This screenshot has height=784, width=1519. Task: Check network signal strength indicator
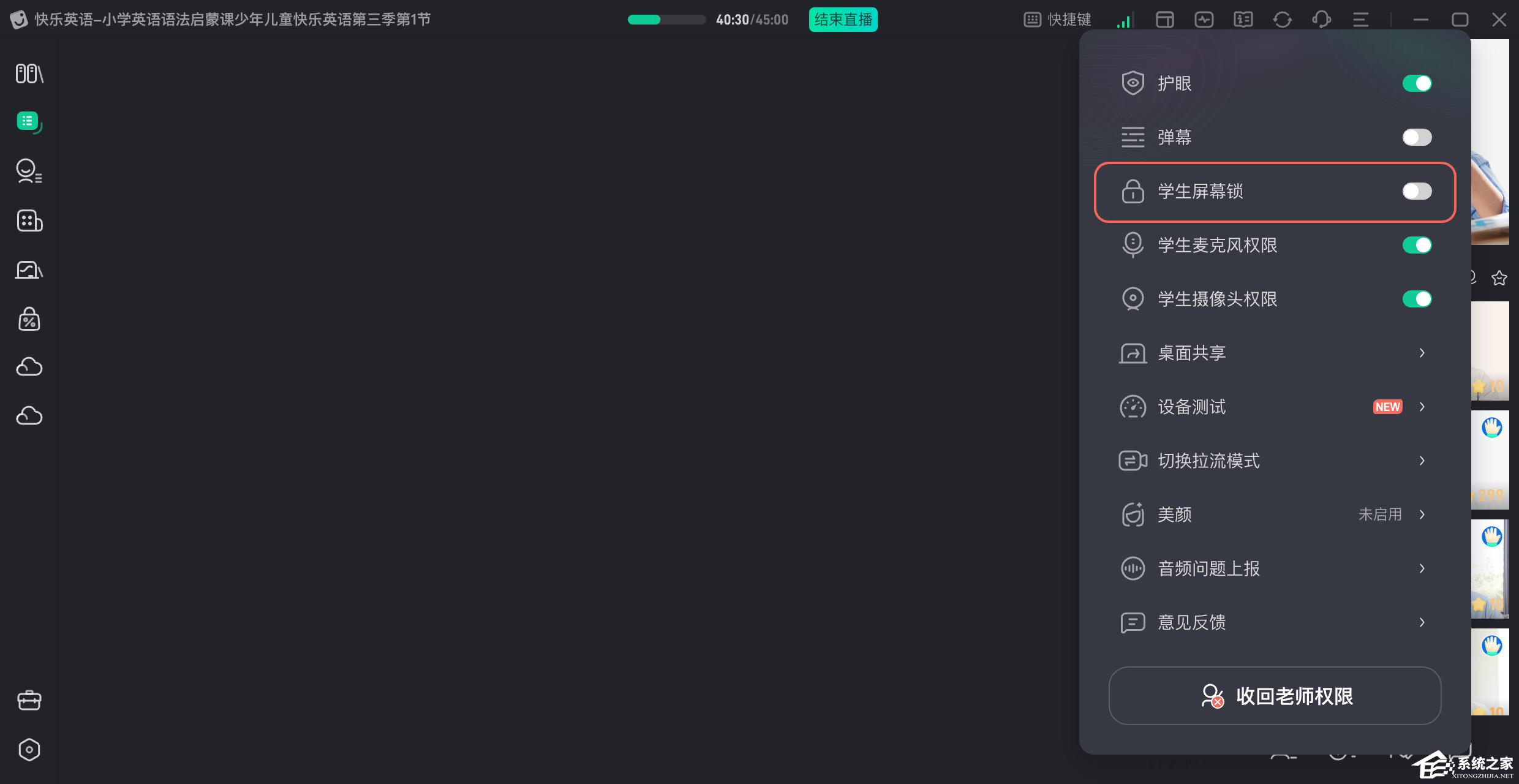click(1125, 20)
